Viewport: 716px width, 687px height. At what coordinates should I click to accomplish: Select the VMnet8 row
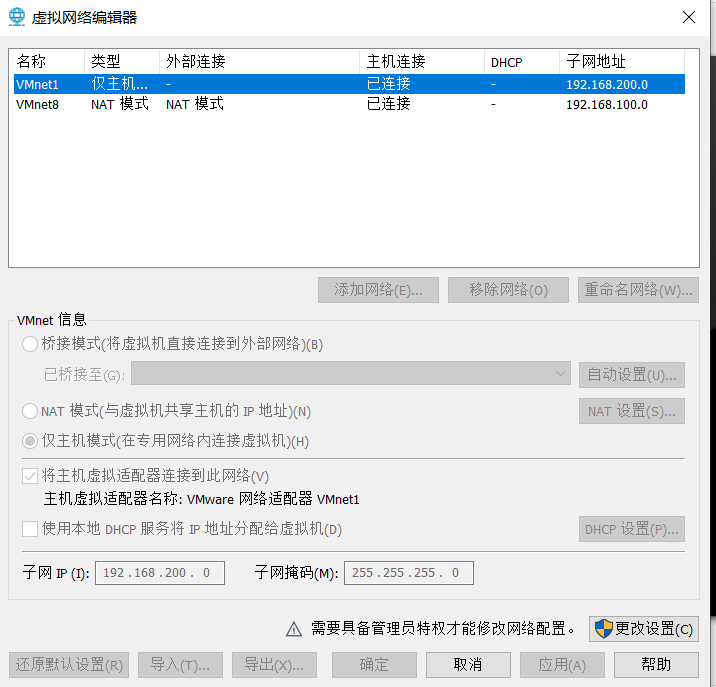pos(349,104)
